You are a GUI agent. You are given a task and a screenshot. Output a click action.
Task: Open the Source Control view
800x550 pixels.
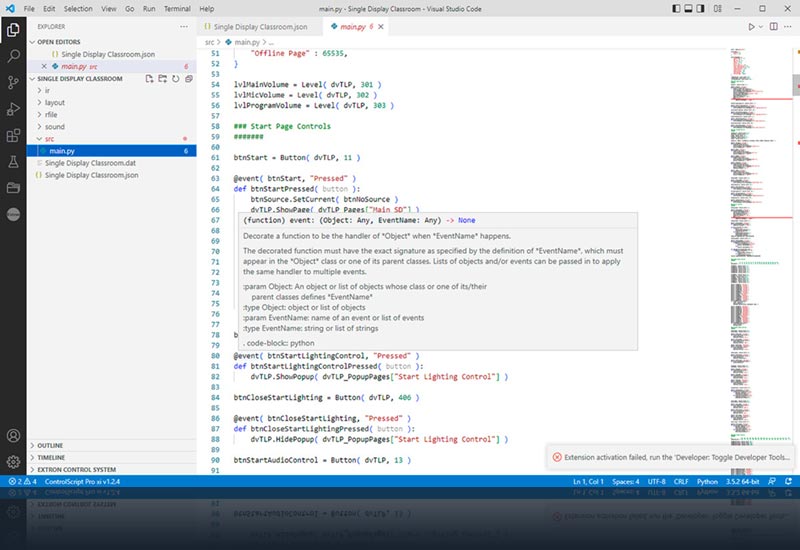point(13,83)
